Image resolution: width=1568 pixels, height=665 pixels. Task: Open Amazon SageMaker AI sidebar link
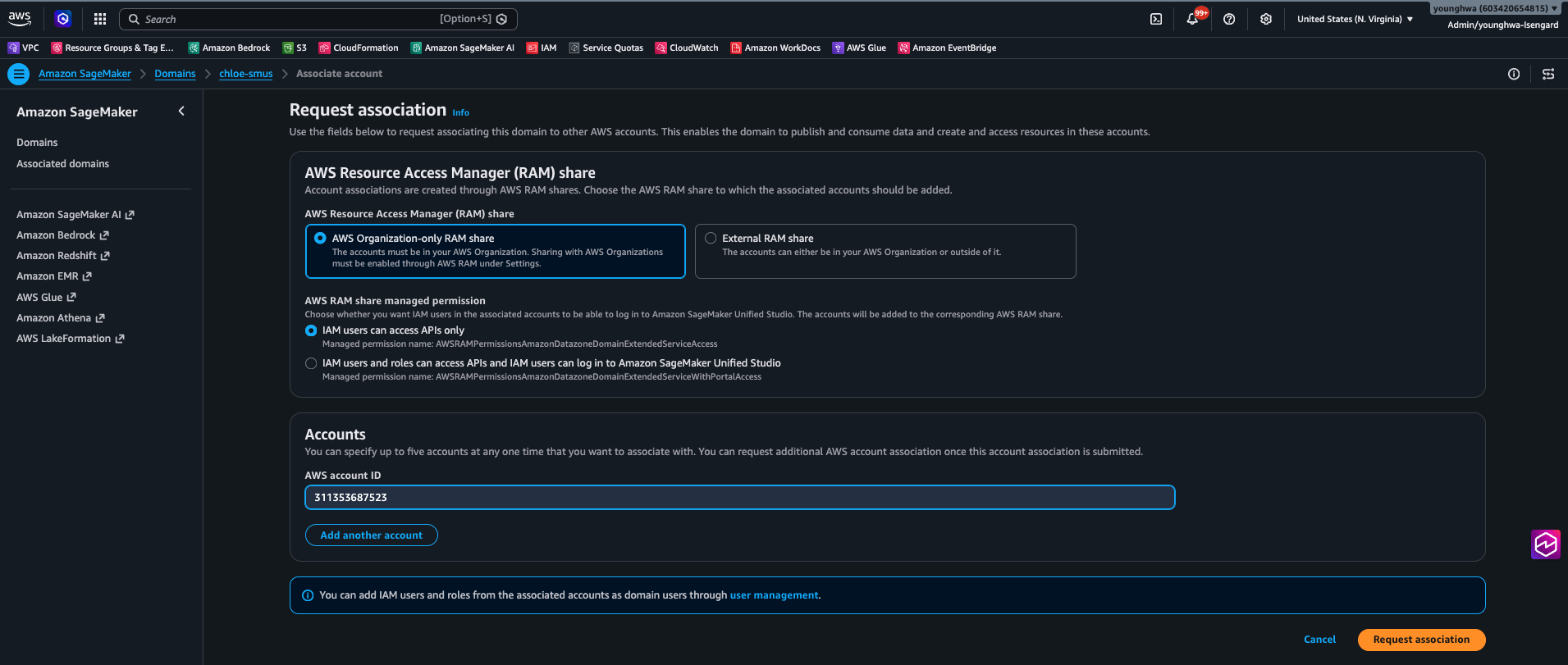pyautogui.click(x=75, y=215)
